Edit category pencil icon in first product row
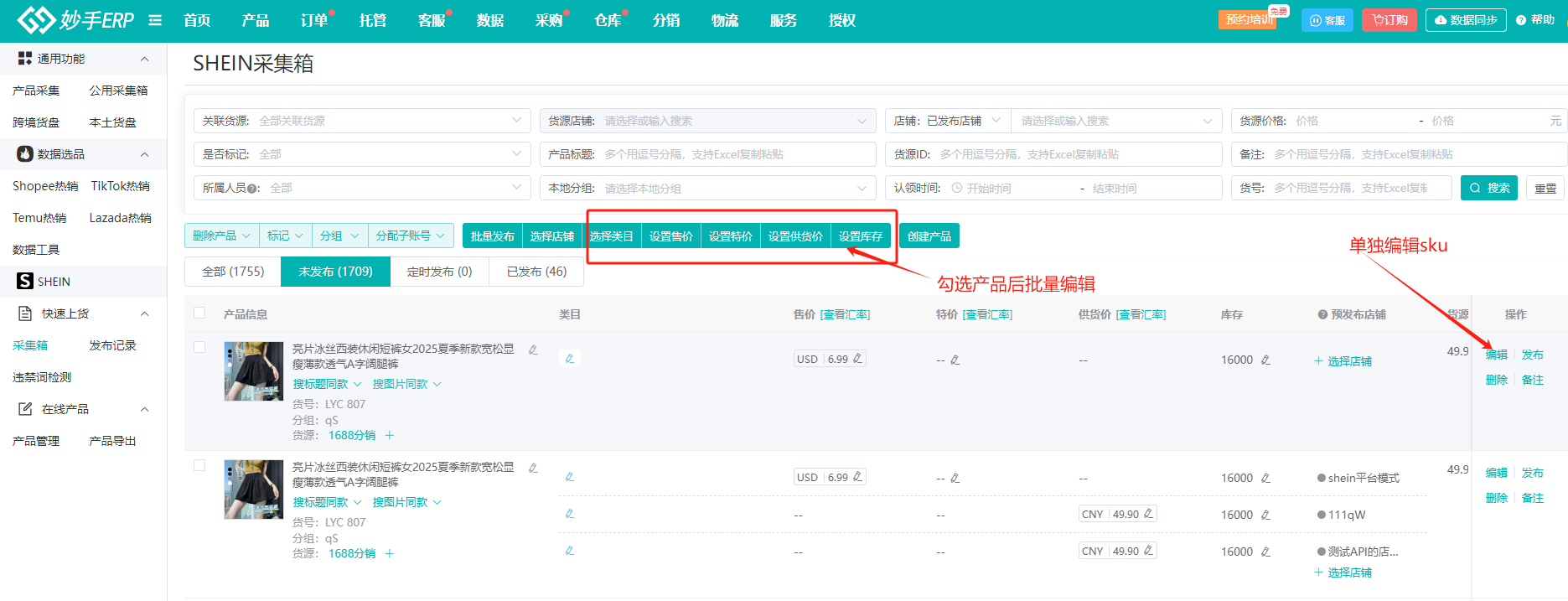The image size is (1568, 601). (570, 359)
